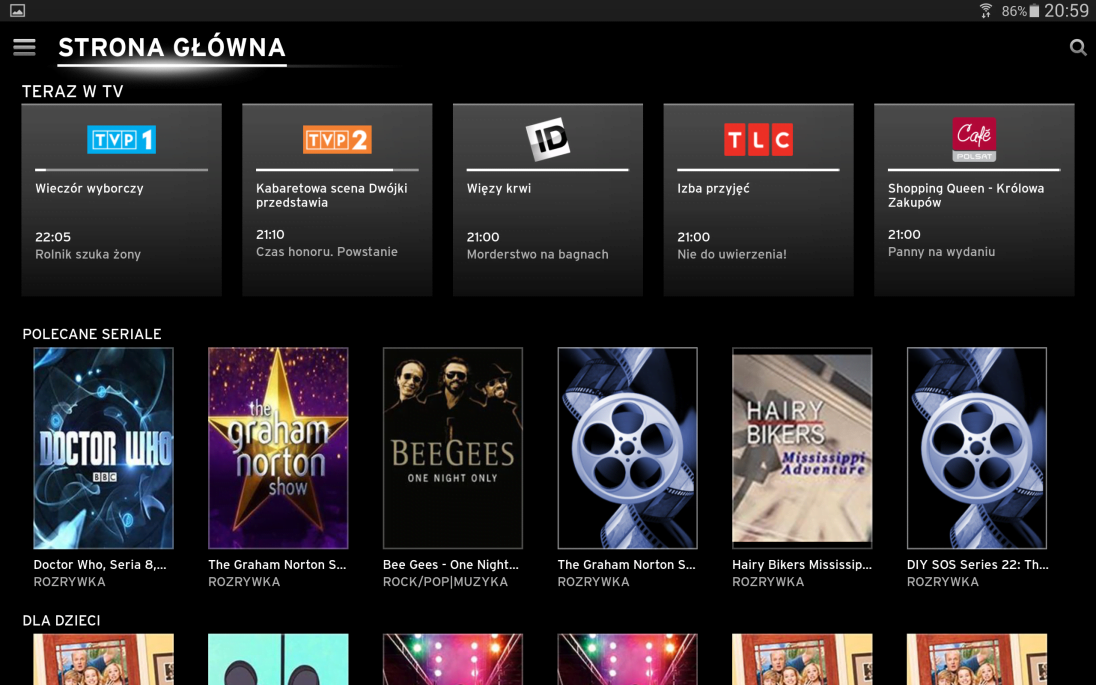
Task: Click the ROCK/POP|MUZYKA genre label
Action: [x=445, y=582]
